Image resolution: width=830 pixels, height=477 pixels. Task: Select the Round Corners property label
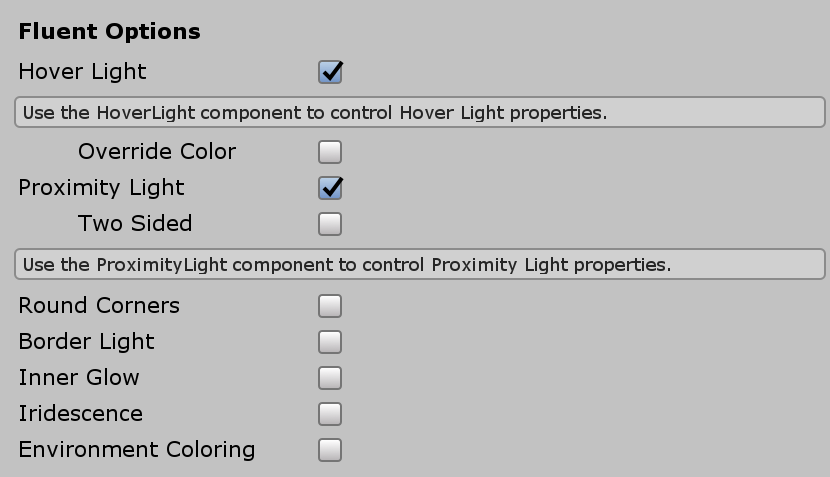coord(99,306)
